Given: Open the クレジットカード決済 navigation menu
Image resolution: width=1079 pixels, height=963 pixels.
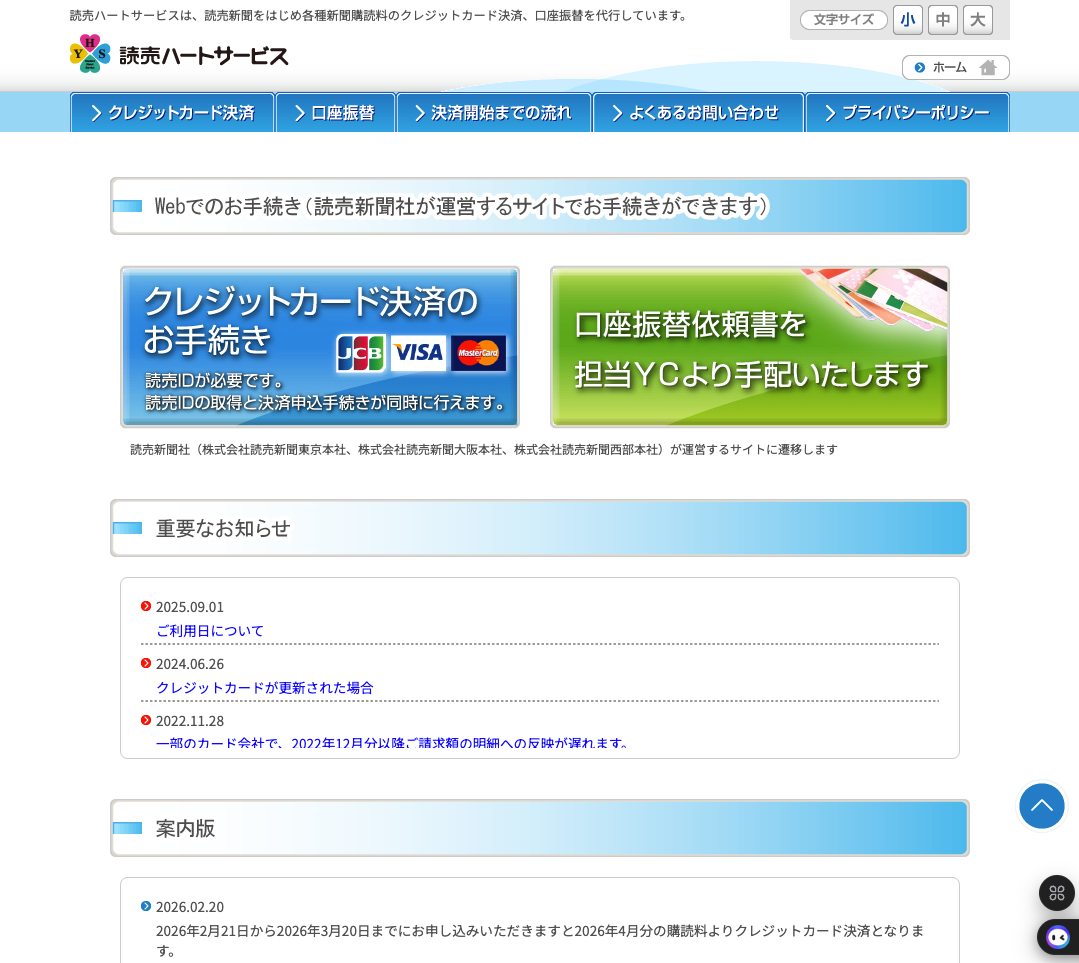Looking at the screenshot, I should [172, 112].
